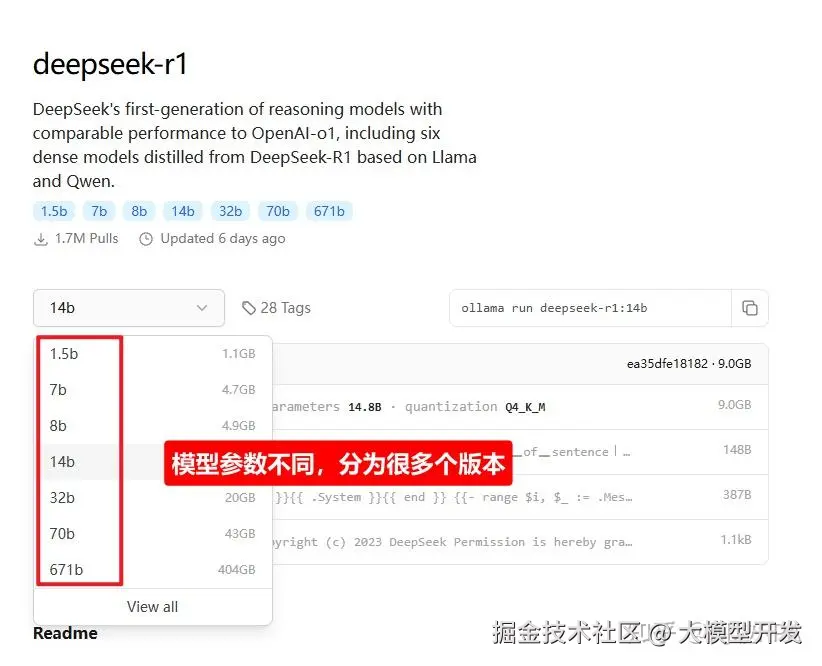The width and height of the screenshot is (822, 666).
Task: Click the clock icon by Updated
Action: [146, 239]
